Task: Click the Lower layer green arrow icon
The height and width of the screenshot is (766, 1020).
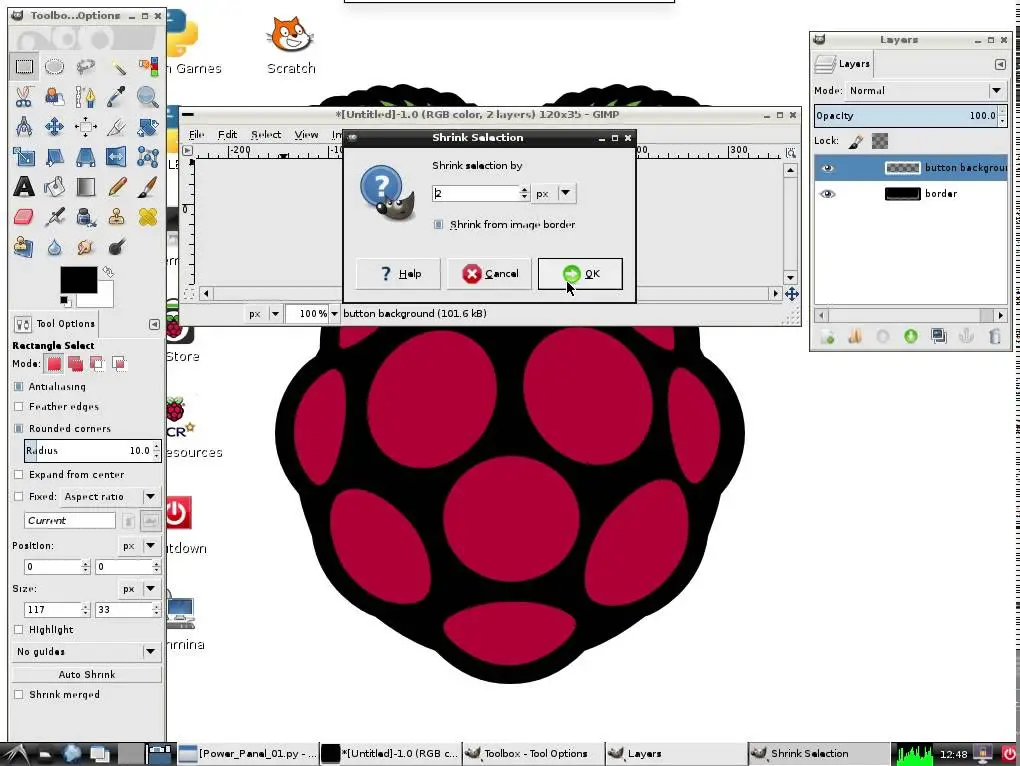Action: tap(911, 336)
